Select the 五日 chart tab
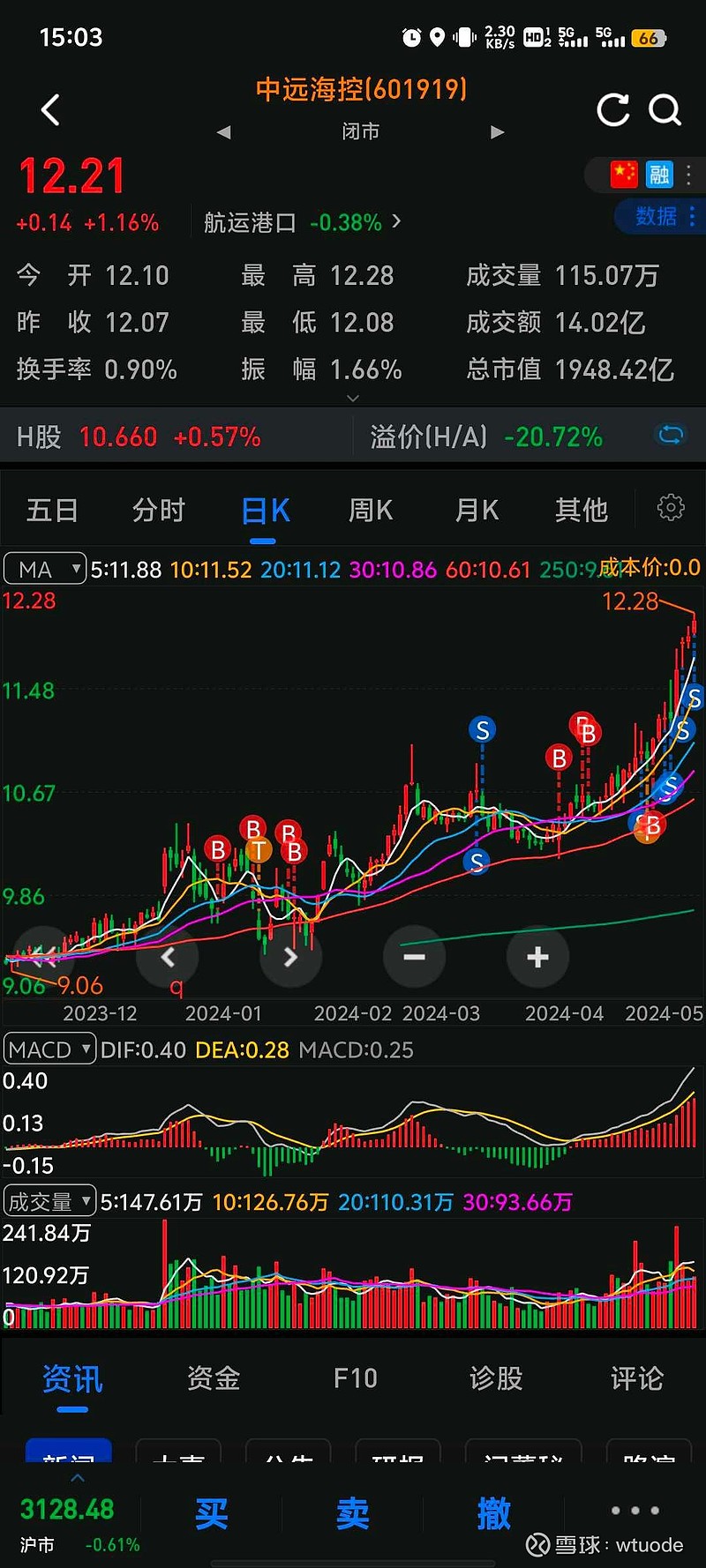The width and height of the screenshot is (706, 1568). point(52,510)
